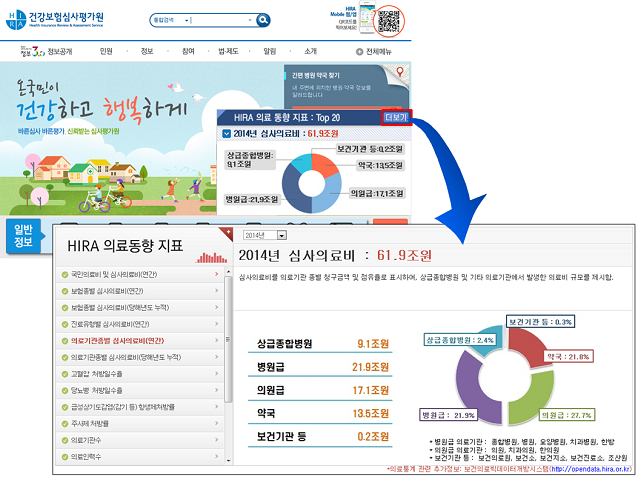
Task: Select the 일반정보 tab
Action: pyautogui.click(x=22, y=234)
